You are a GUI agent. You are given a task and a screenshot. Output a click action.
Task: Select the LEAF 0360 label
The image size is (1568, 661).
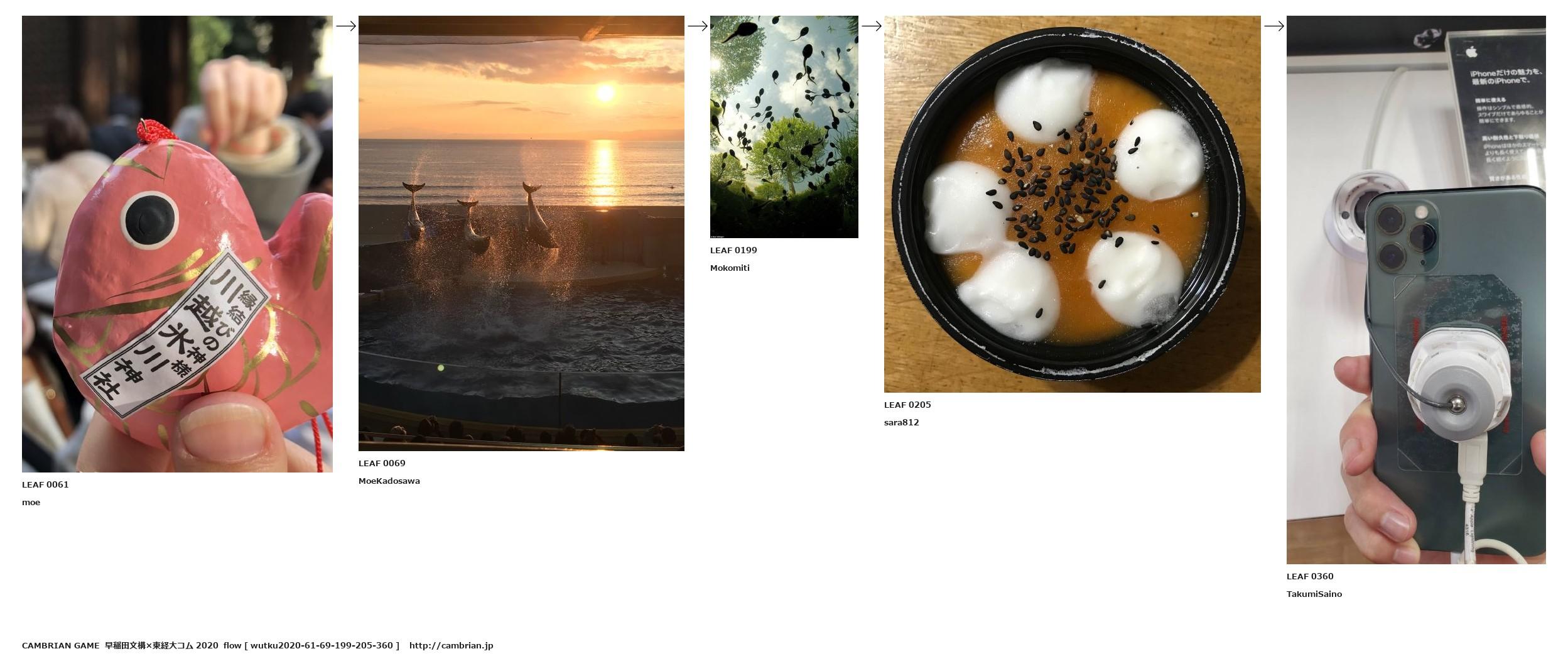(1310, 576)
